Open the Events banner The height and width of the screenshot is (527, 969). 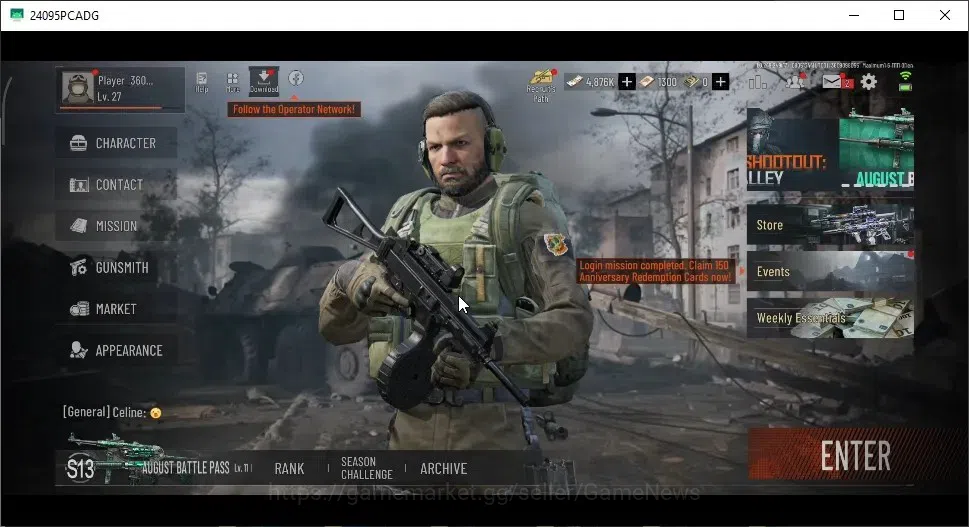pos(830,271)
